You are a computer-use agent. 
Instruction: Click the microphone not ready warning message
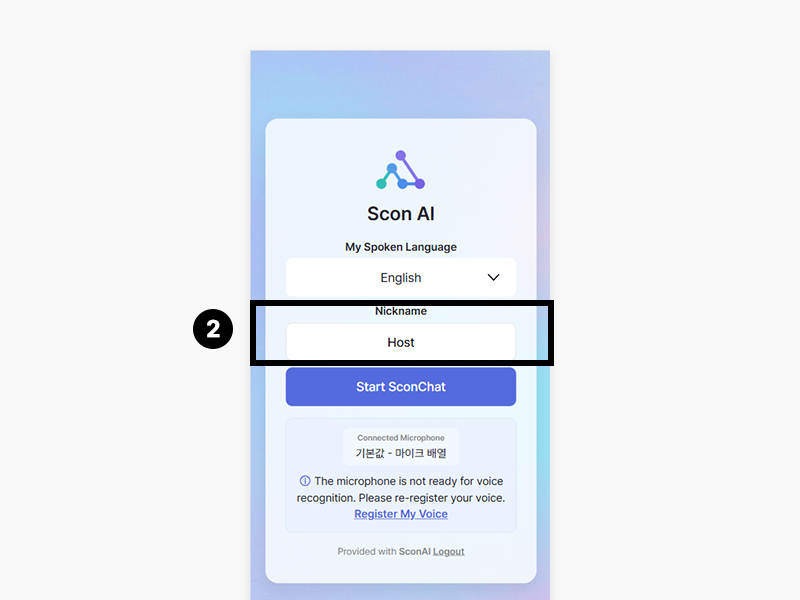click(x=401, y=489)
